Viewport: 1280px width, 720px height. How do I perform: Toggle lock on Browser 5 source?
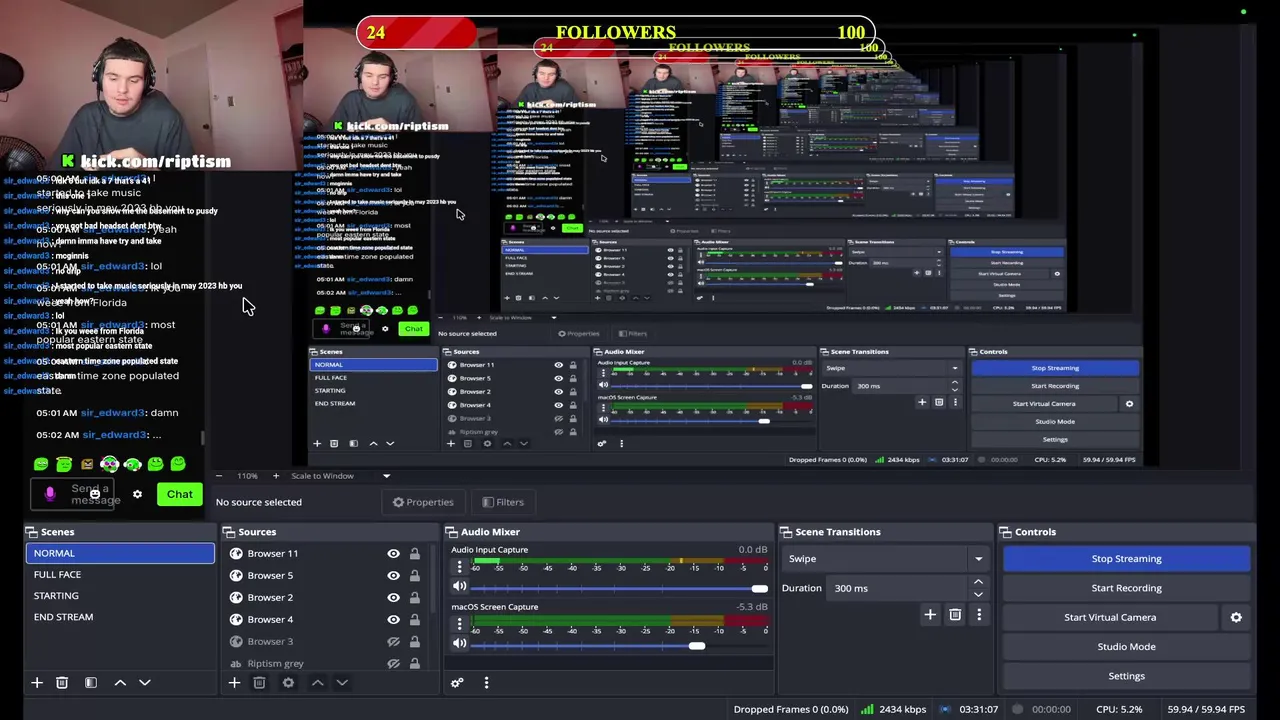(414, 575)
